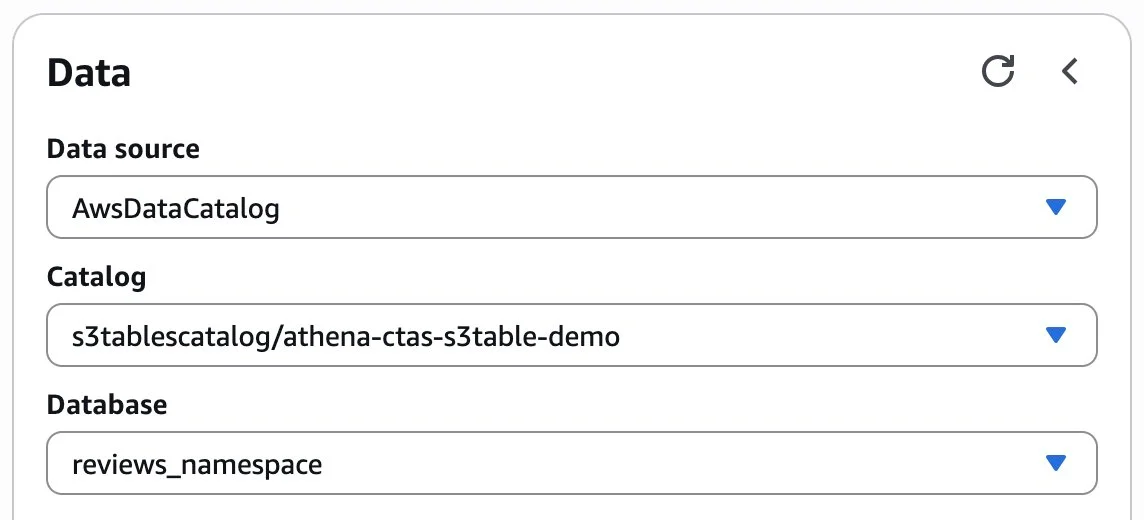The height and width of the screenshot is (520, 1144).
Task: Click the blue arrow in Data source field
Action: point(1056,207)
